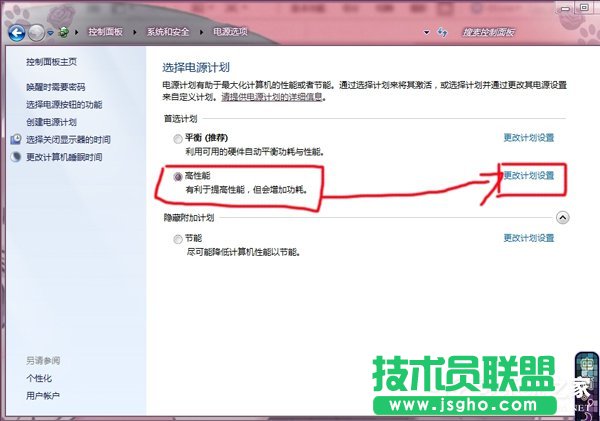Select the 平衡 (推荐) radio button

(178, 139)
